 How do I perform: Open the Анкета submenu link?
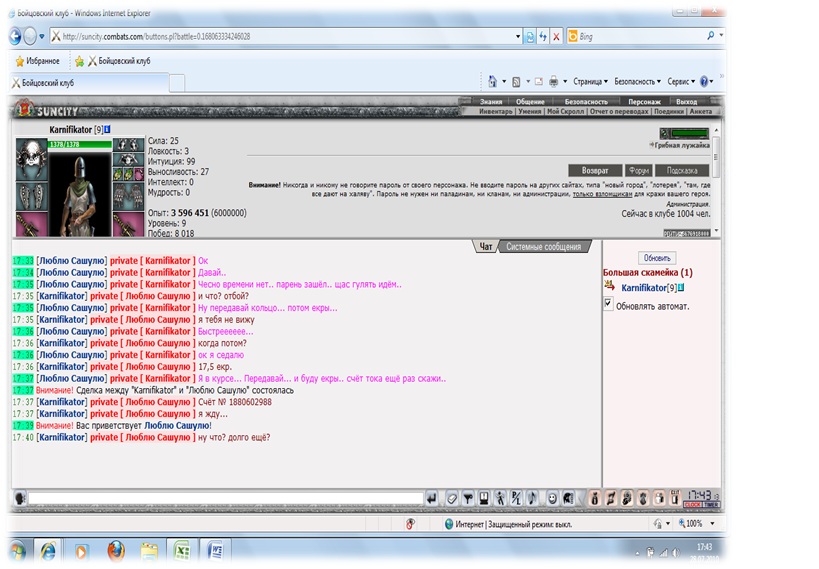pyautogui.click(x=700, y=111)
